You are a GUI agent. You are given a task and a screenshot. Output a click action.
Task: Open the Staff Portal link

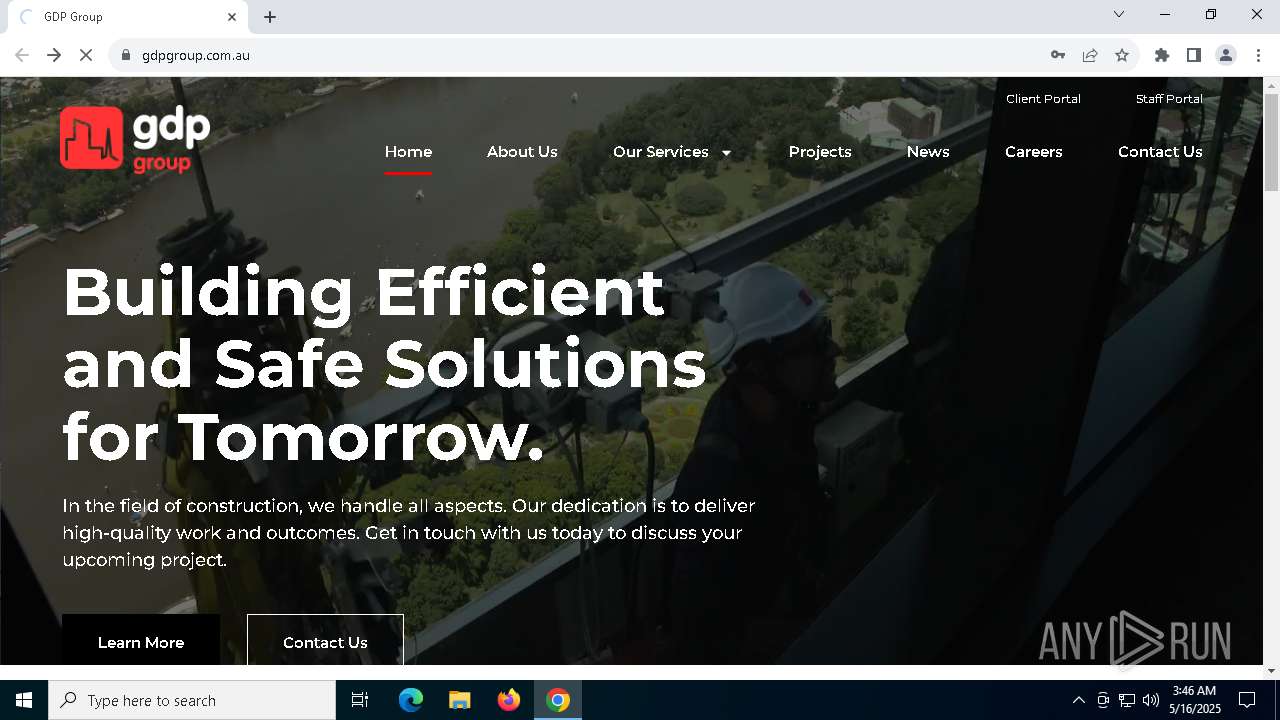(x=1169, y=99)
